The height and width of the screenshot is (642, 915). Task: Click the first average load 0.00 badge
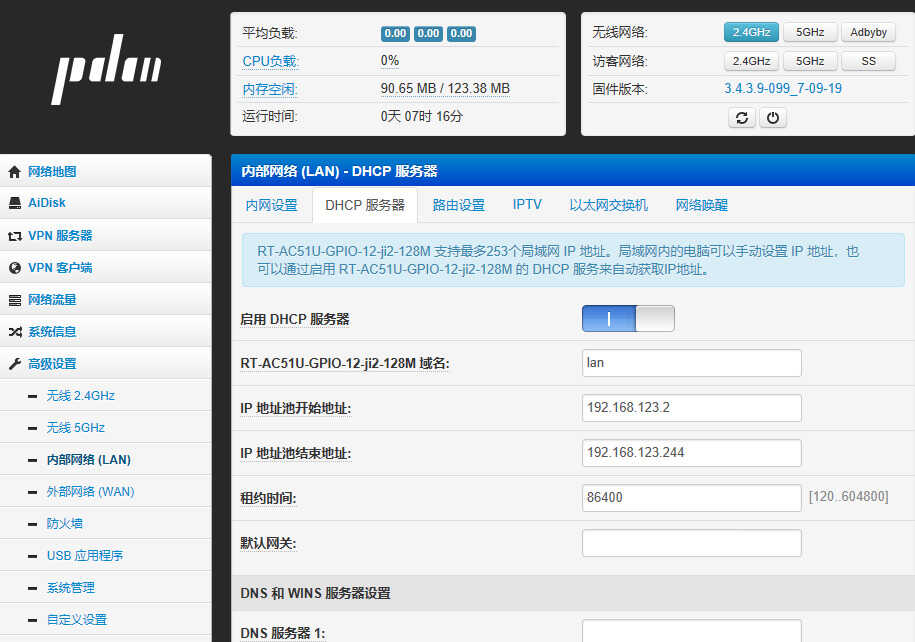point(395,33)
